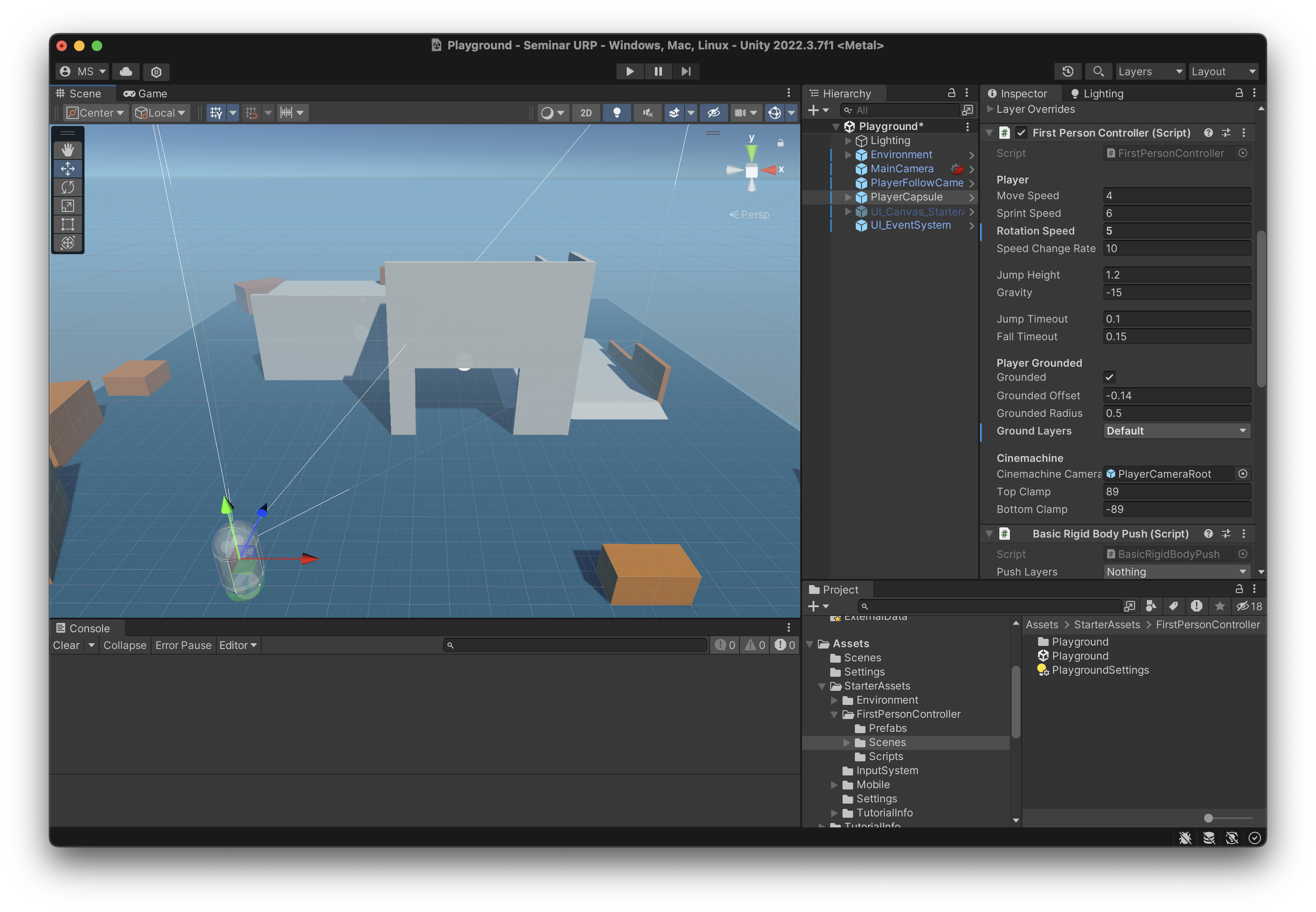
Task: Select the Transform tool
Action: click(x=67, y=243)
